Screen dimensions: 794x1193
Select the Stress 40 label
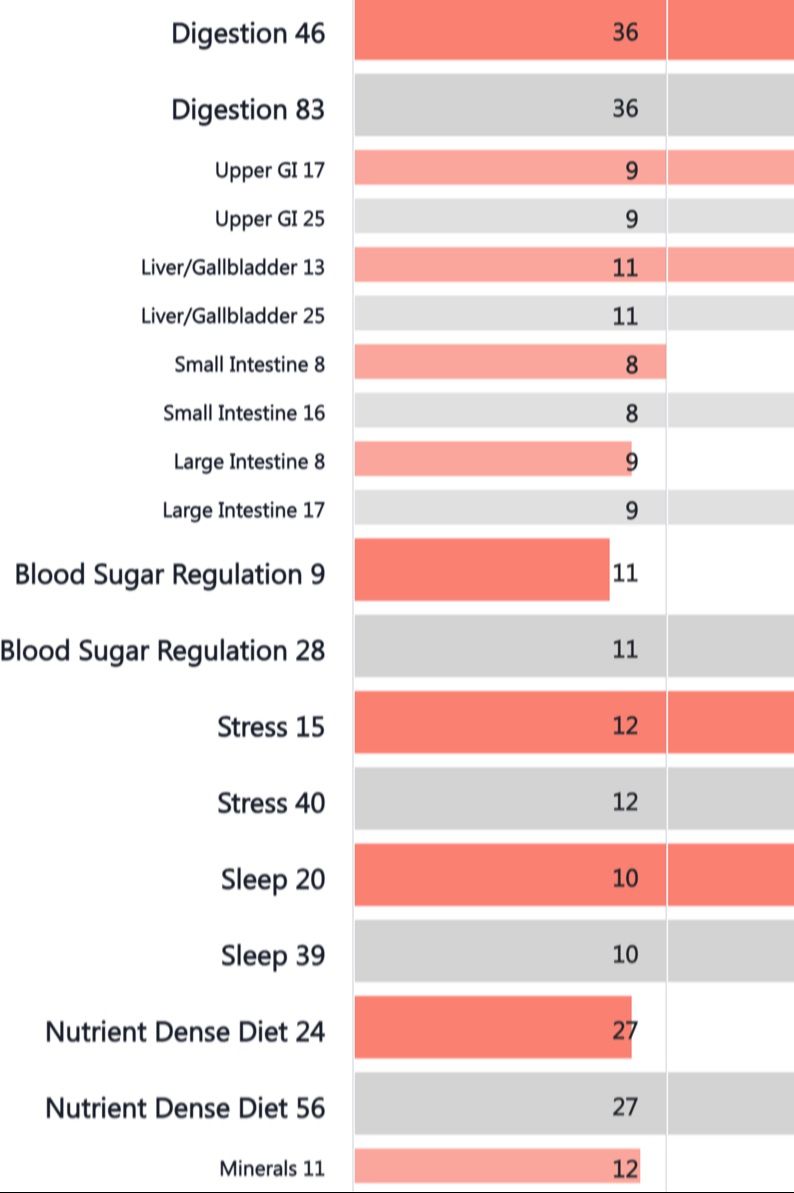pos(270,803)
